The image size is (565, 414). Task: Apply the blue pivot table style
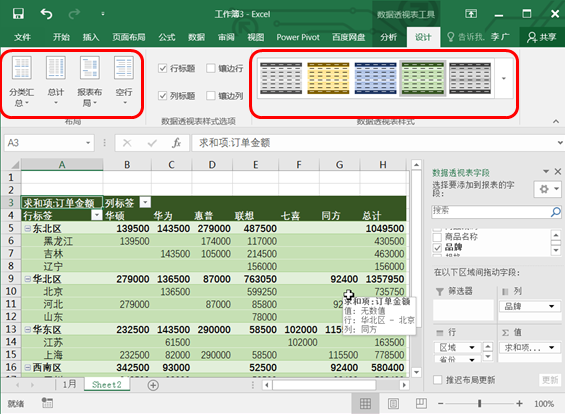[x=375, y=78]
